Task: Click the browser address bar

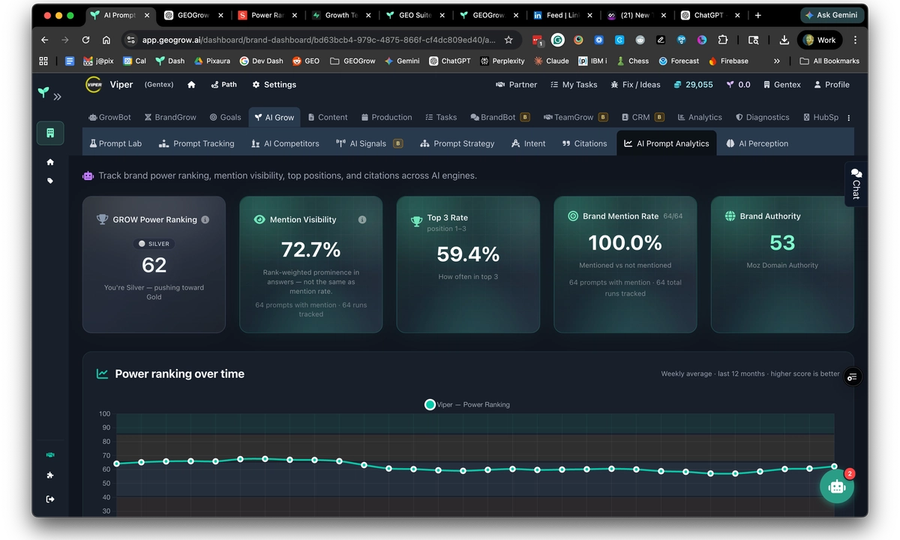Action: point(319,40)
